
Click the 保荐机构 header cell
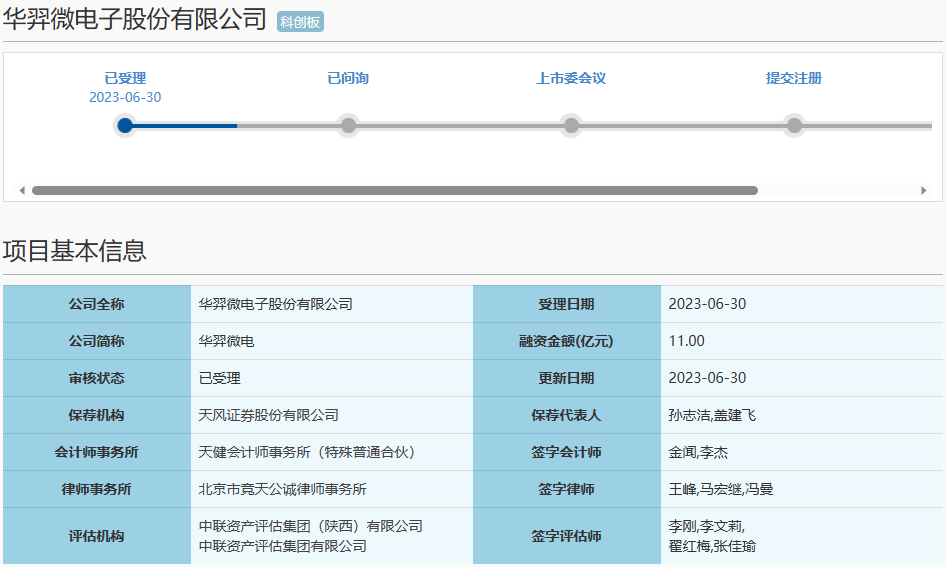[97, 415]
